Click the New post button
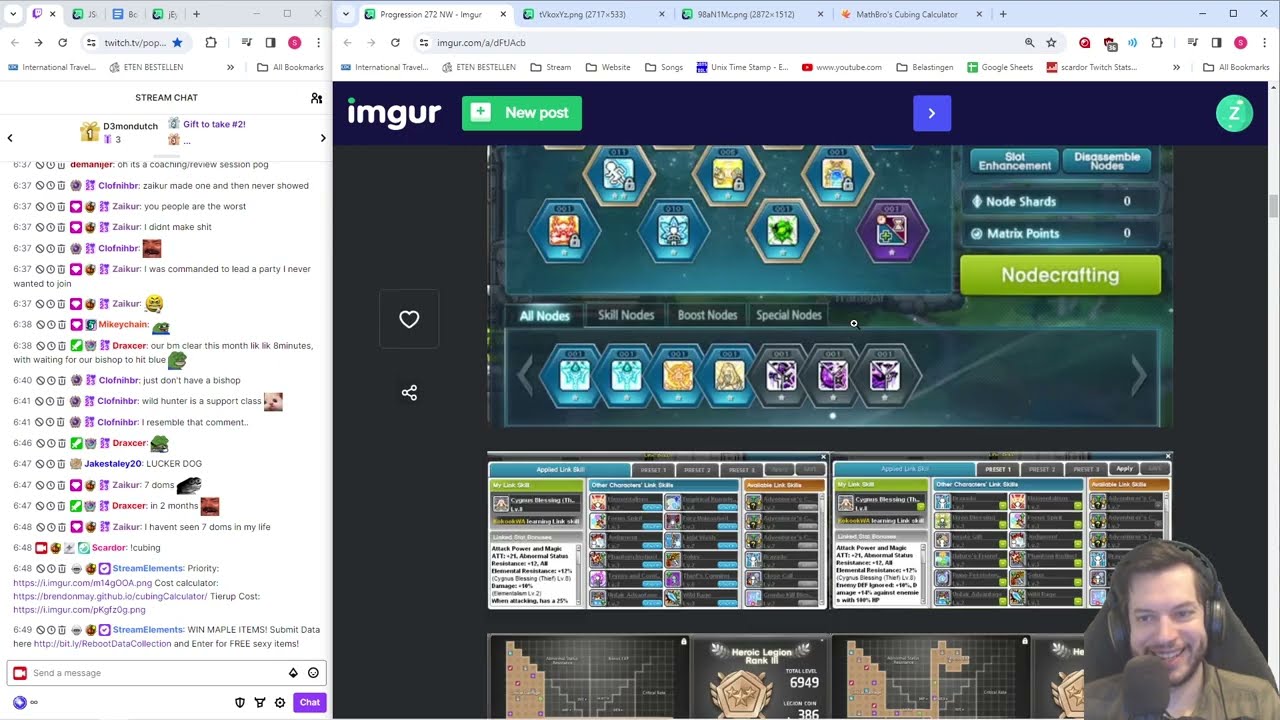The height and width of the screenshot is (720, 1280). click(x=522, y=113)
